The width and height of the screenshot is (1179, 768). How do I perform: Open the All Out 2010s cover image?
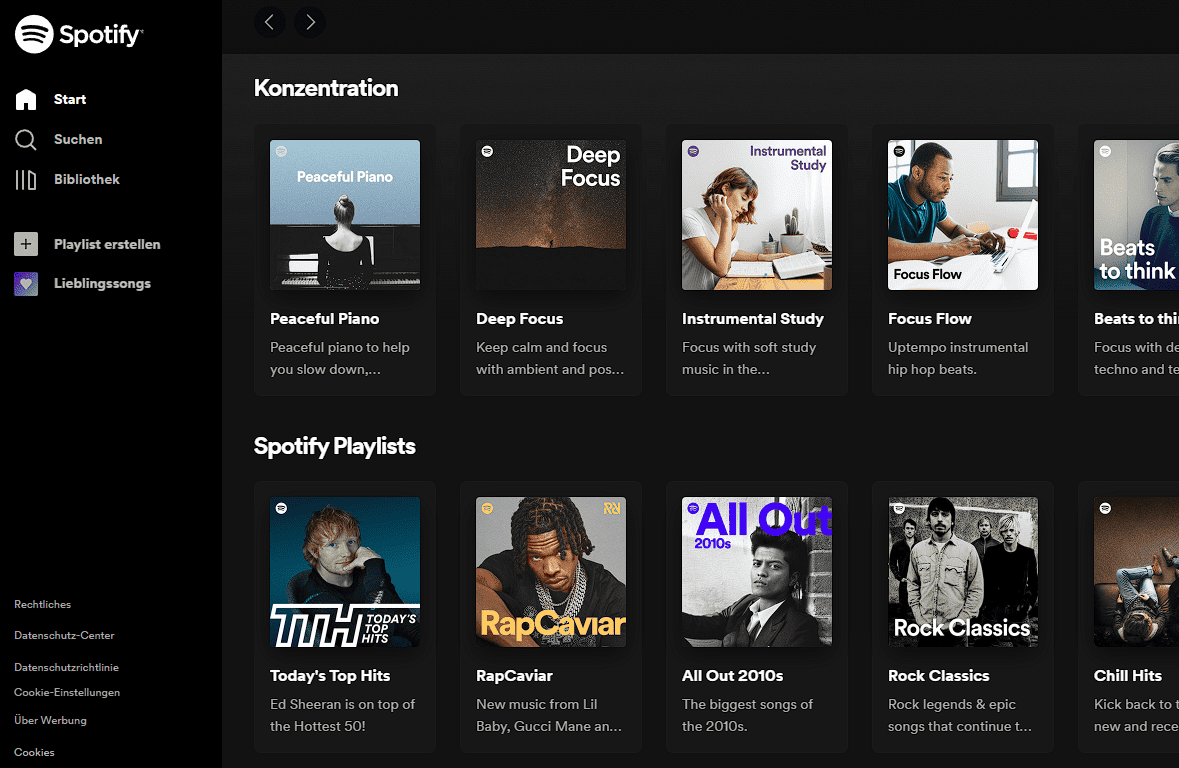tap(757, 572)
